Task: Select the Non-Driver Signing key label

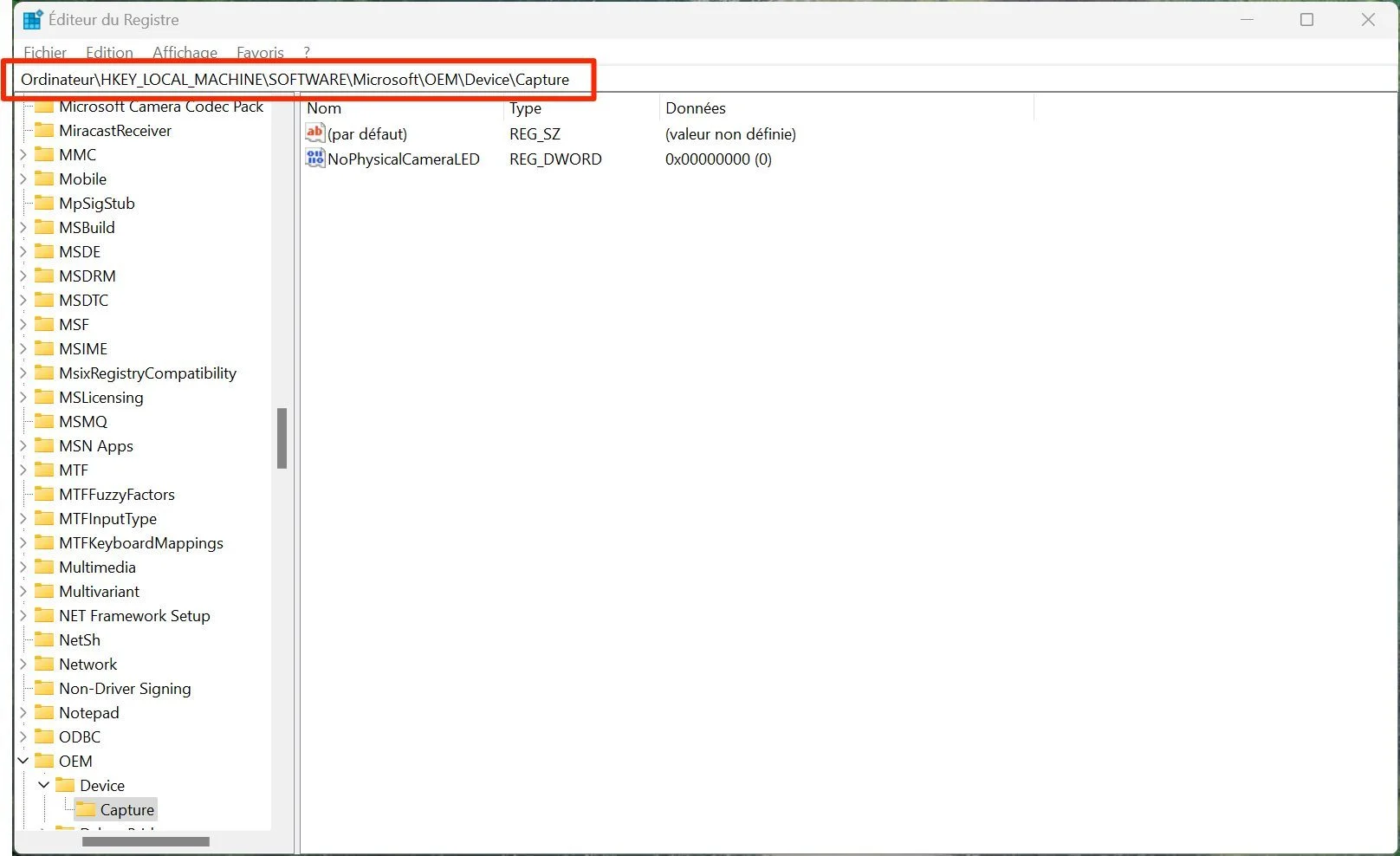Action: tap(125, 688)
